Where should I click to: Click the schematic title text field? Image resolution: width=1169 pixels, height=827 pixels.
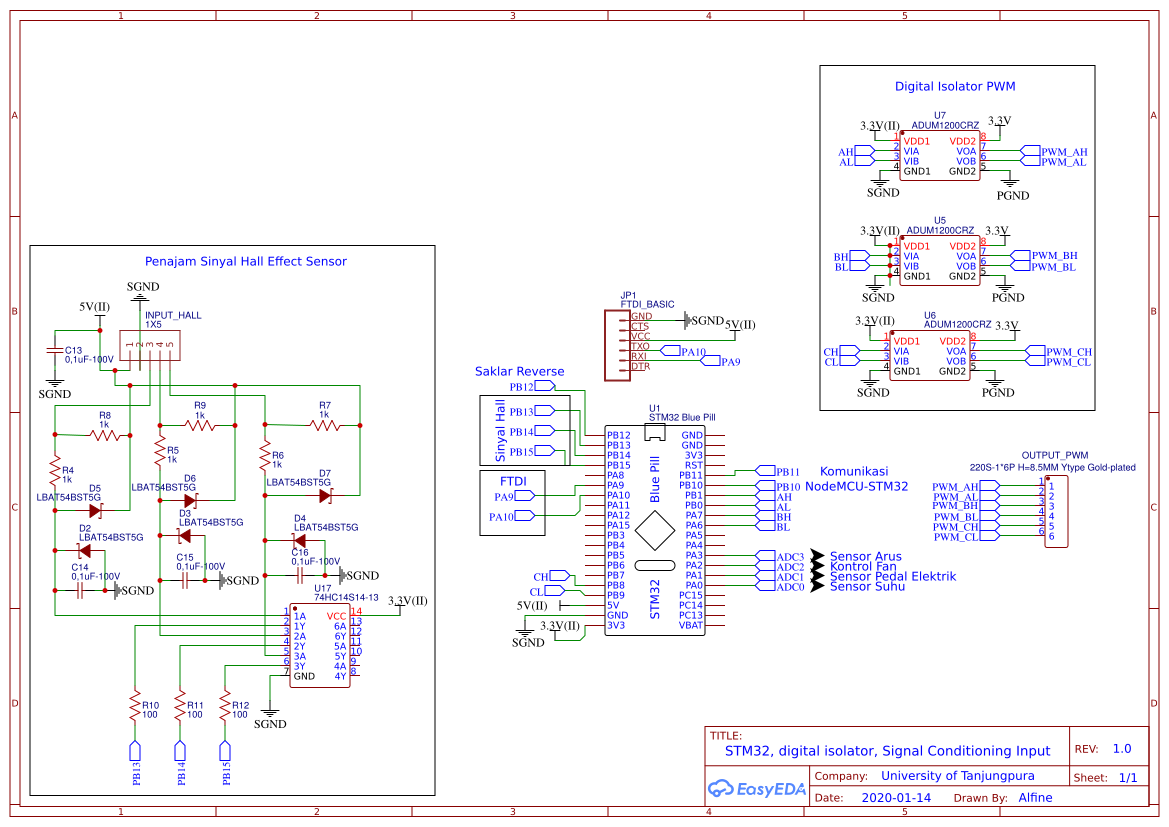point(887,751)
